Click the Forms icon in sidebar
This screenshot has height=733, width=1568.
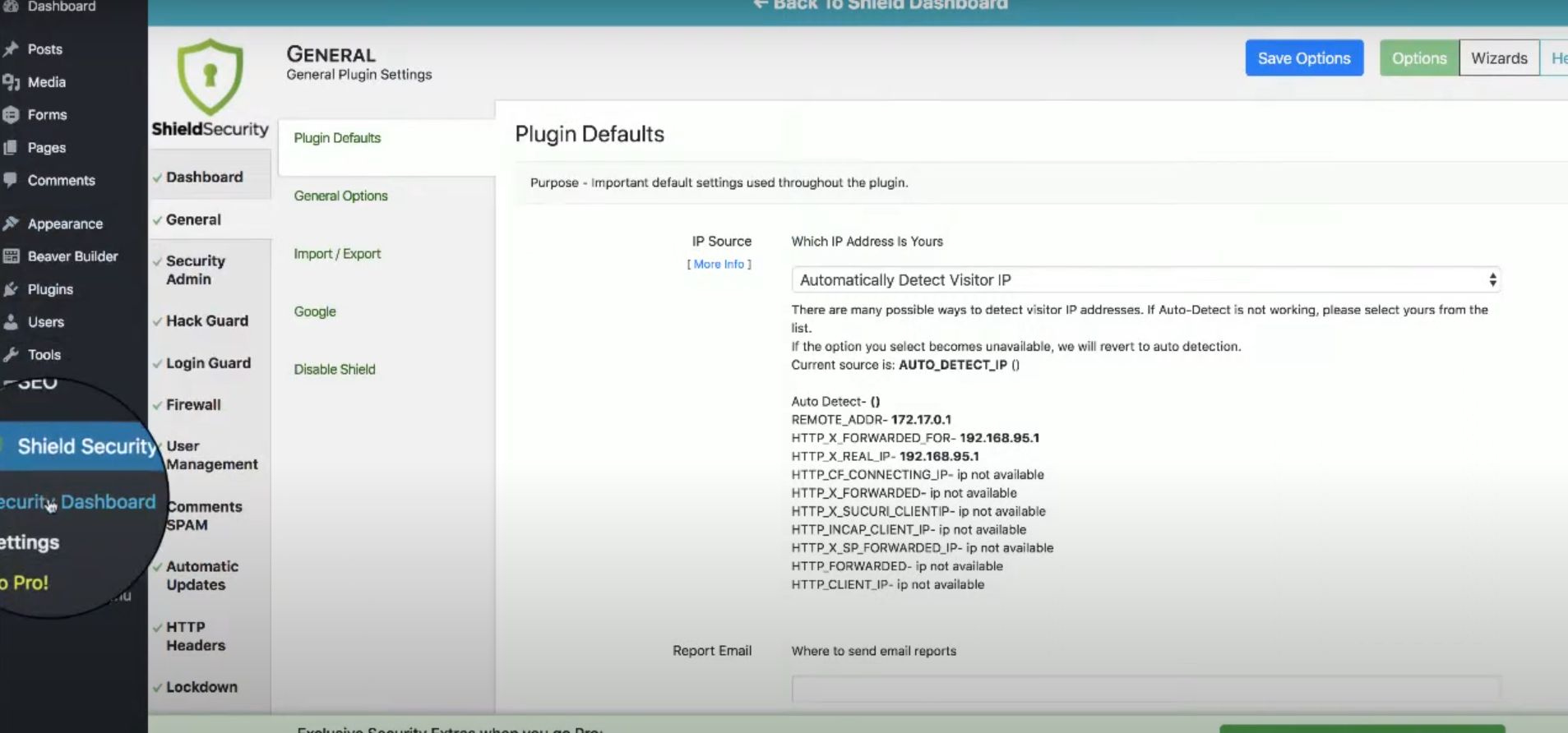point(11,115)
